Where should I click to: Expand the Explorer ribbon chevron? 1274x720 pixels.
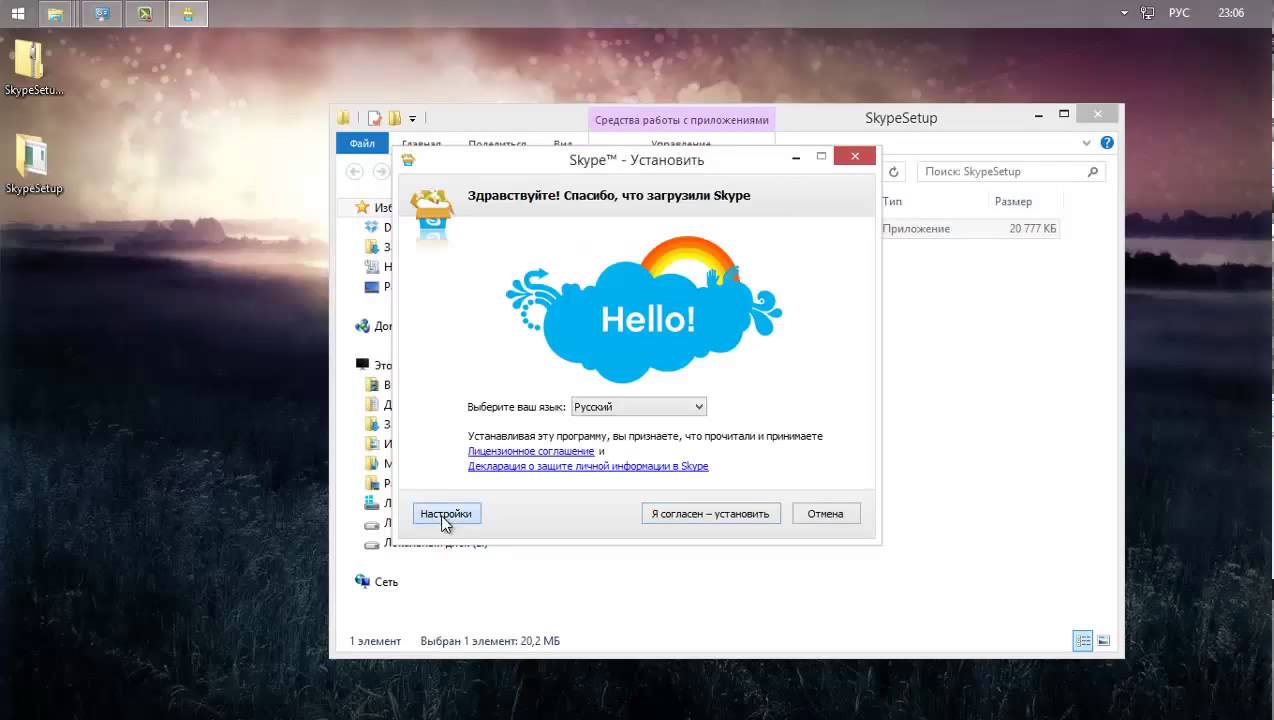click(x=1087, y=143)
